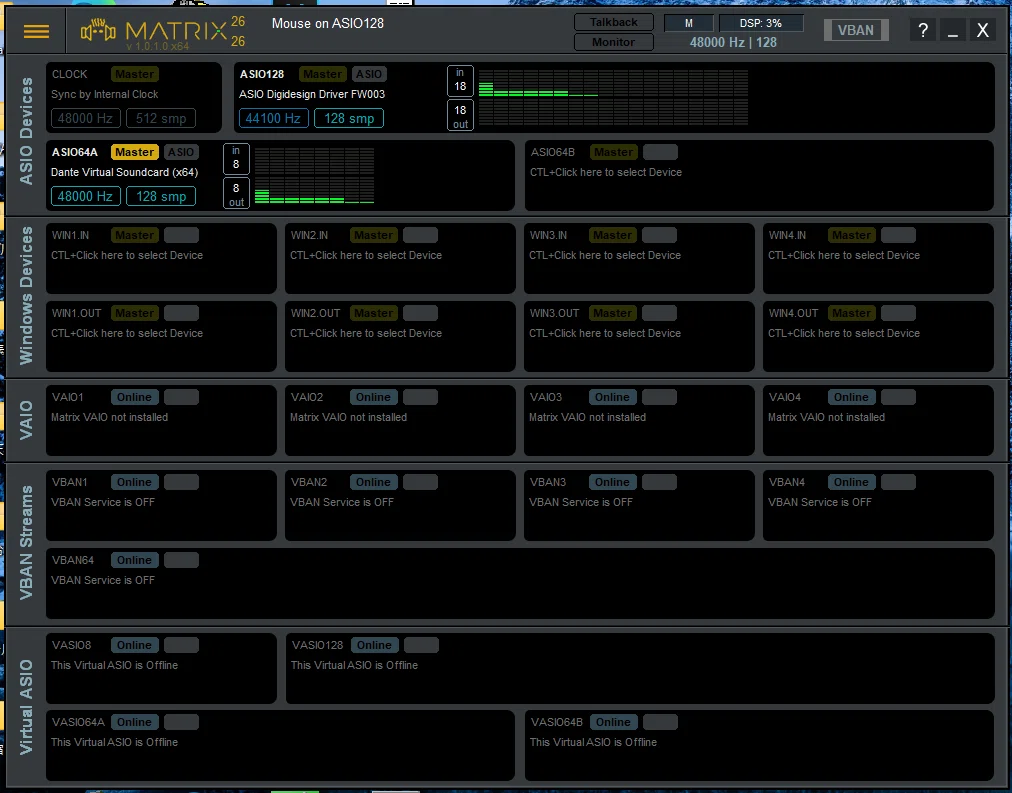This screenshot has height=793, width=1012.
Task: Toggle Online on VASIO128
Action: coord(375,645)
